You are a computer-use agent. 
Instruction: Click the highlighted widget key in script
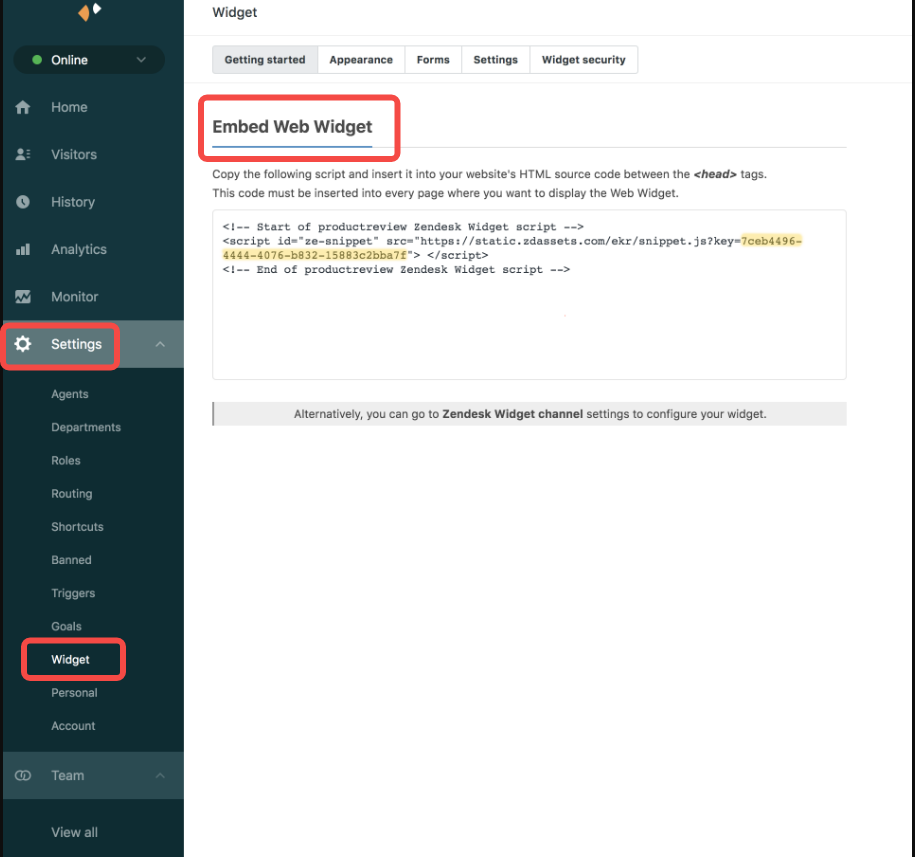point(512,248)
